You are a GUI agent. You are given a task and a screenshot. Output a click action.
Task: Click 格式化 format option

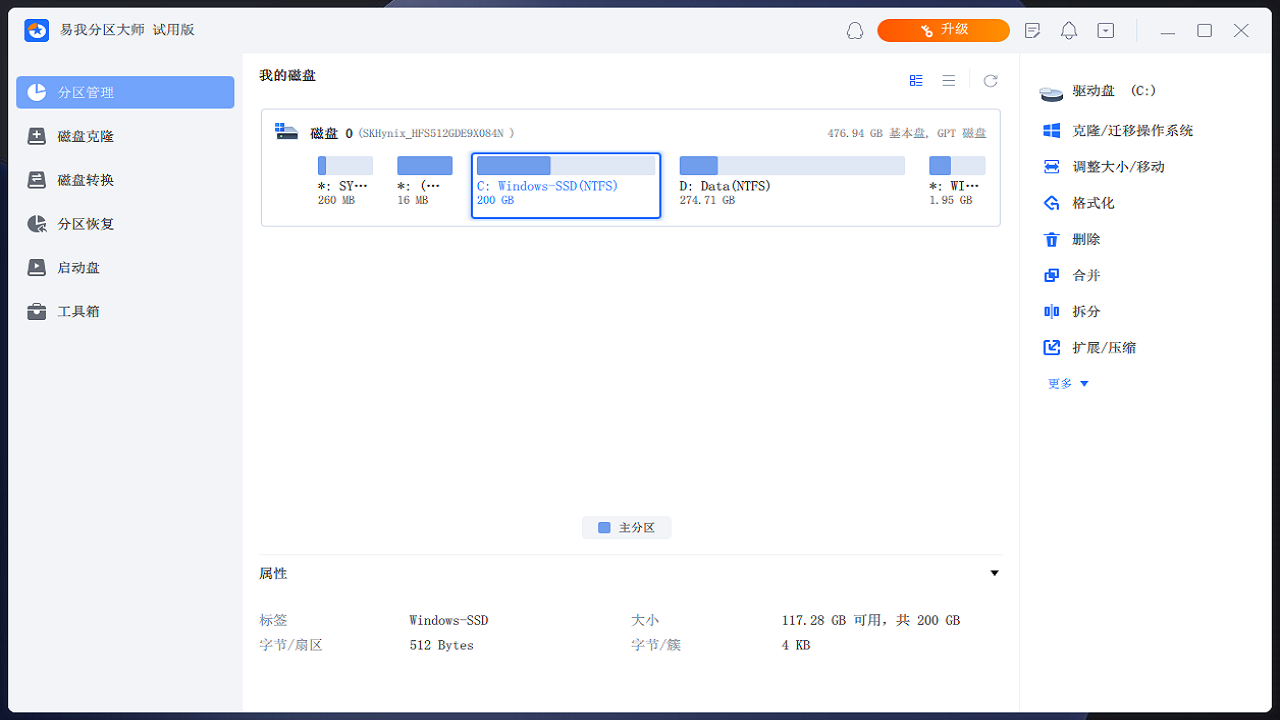point(1093,203)
